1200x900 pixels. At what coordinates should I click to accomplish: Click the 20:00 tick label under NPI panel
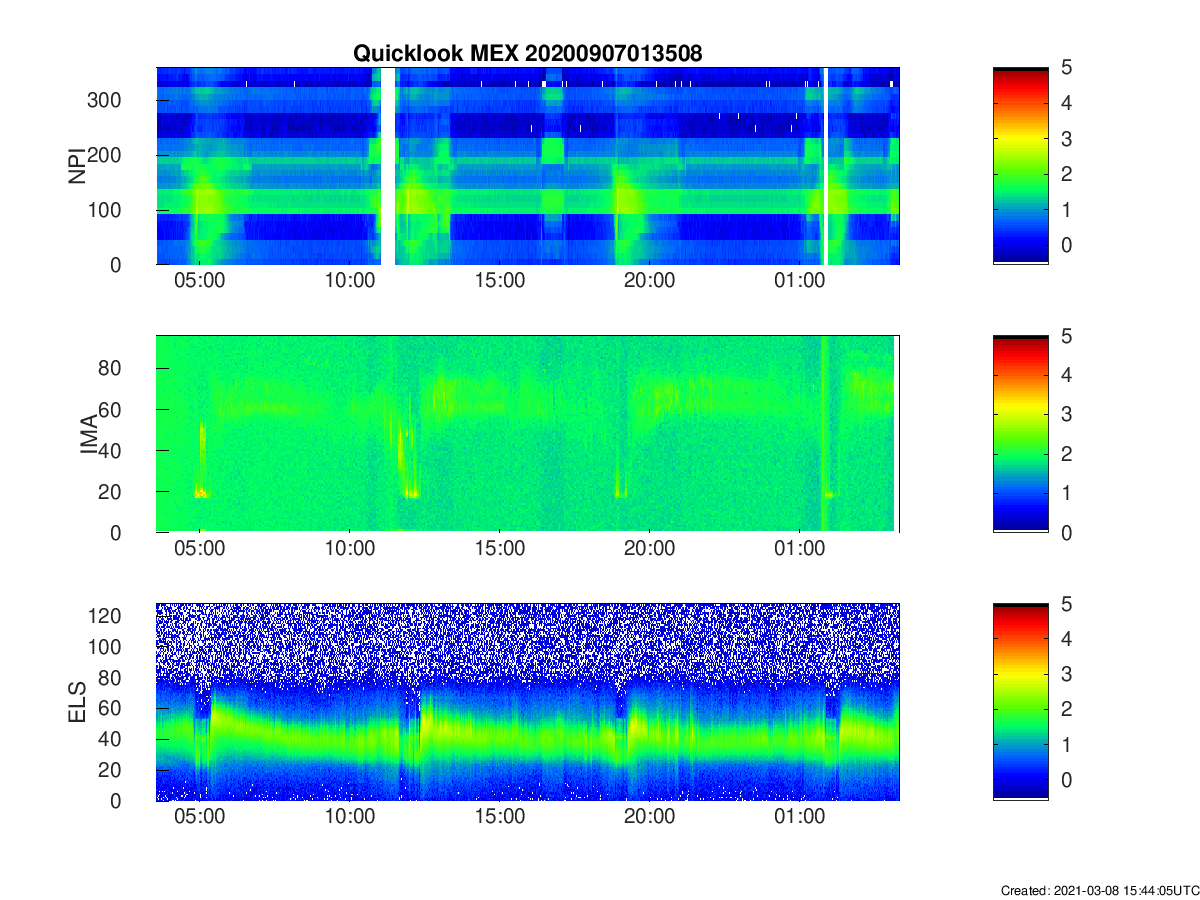[x=650, y=281]
